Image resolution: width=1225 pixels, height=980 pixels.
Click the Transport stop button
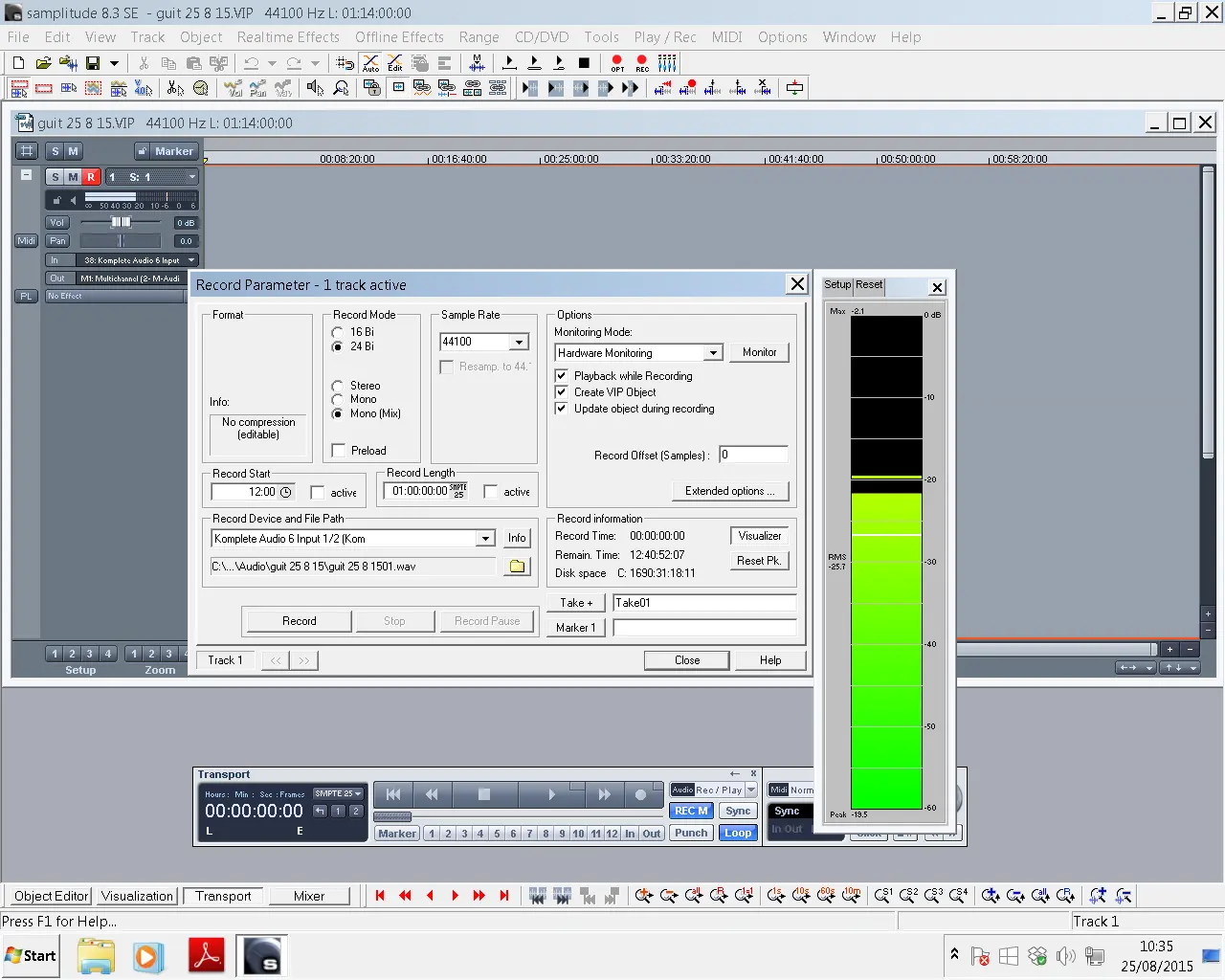click(484, 794)
